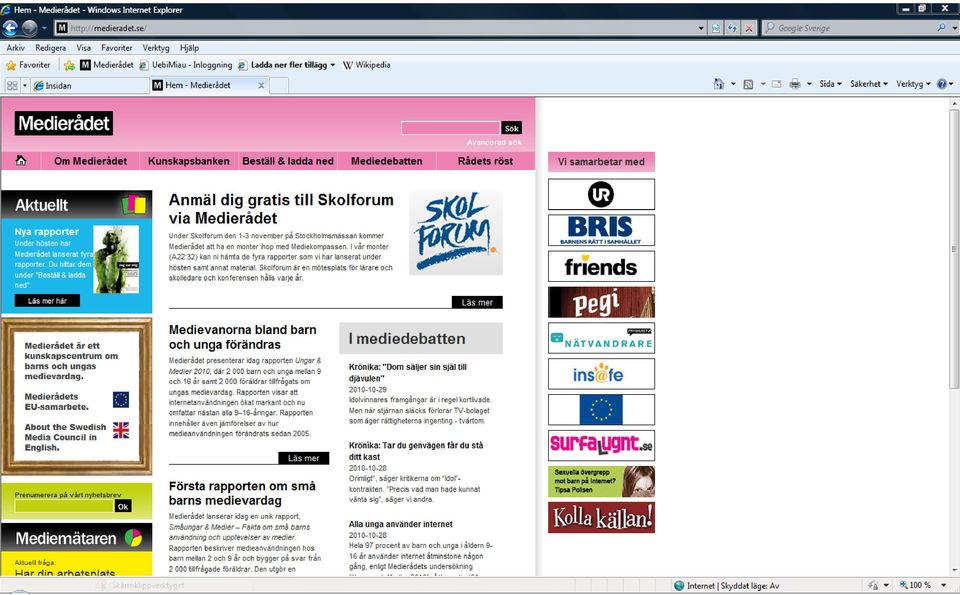Screen dimensions: 960x595
Task: Click the house icon in the pink navigation
Action: (x=21, y=160)
